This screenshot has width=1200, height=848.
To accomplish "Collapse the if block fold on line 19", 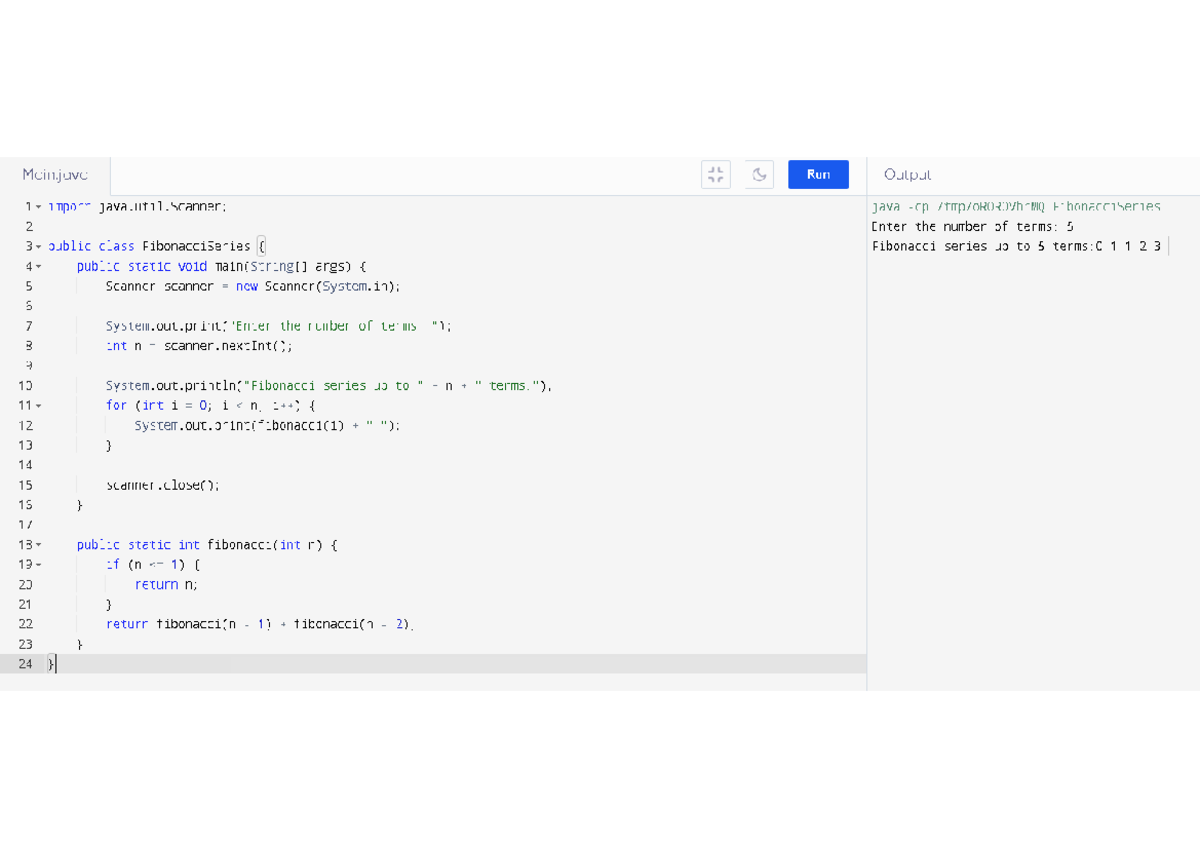I will tap(39, 565).
